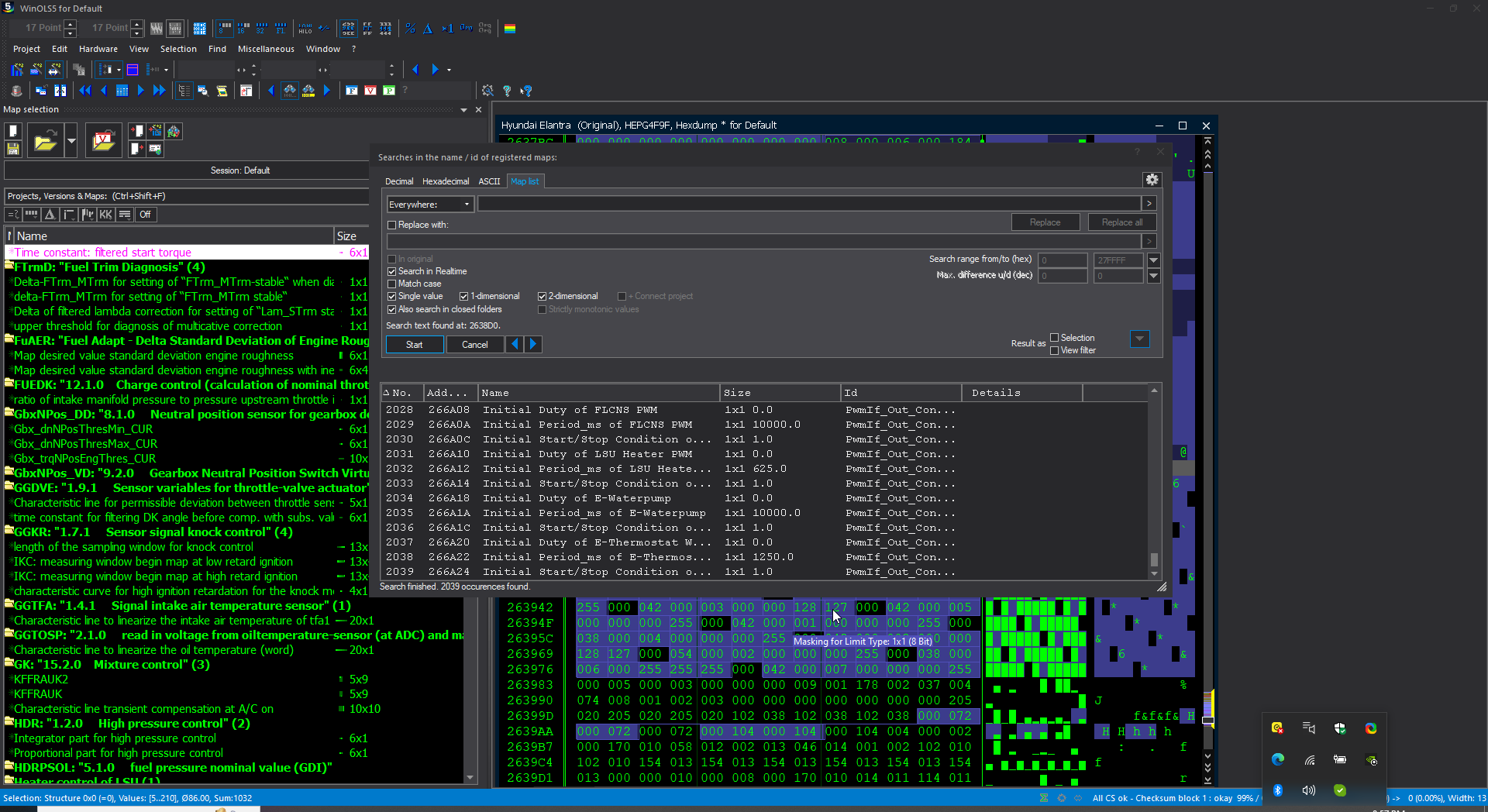Screen dimensions: 1488x812
Task: Click the Cancel button in search dialog
Action: point(475,345)
